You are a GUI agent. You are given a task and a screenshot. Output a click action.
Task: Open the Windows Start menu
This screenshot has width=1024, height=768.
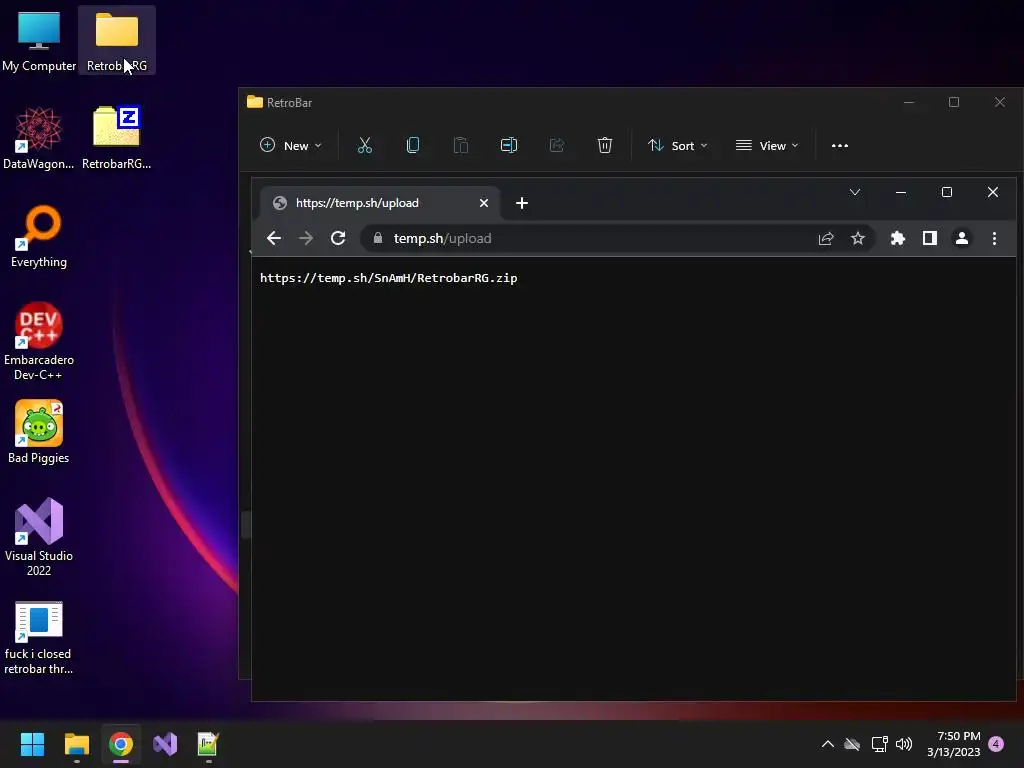tap(32, 744)
